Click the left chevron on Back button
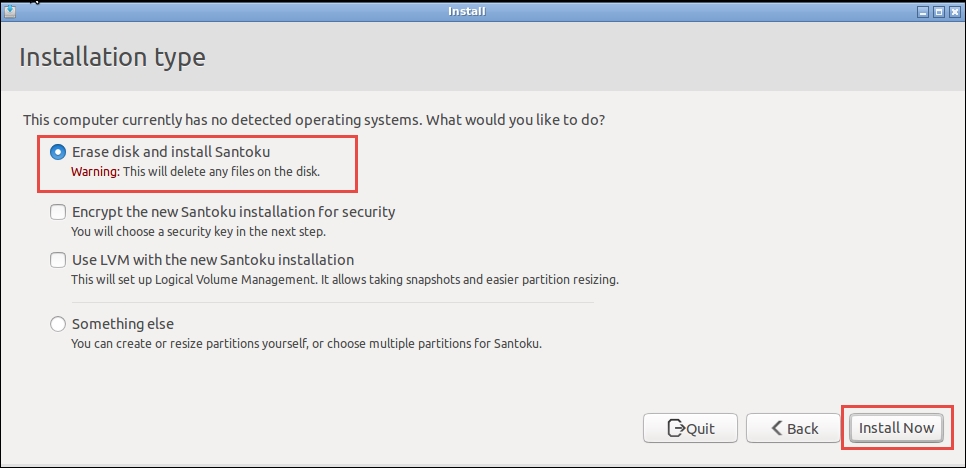 (776, 428)
